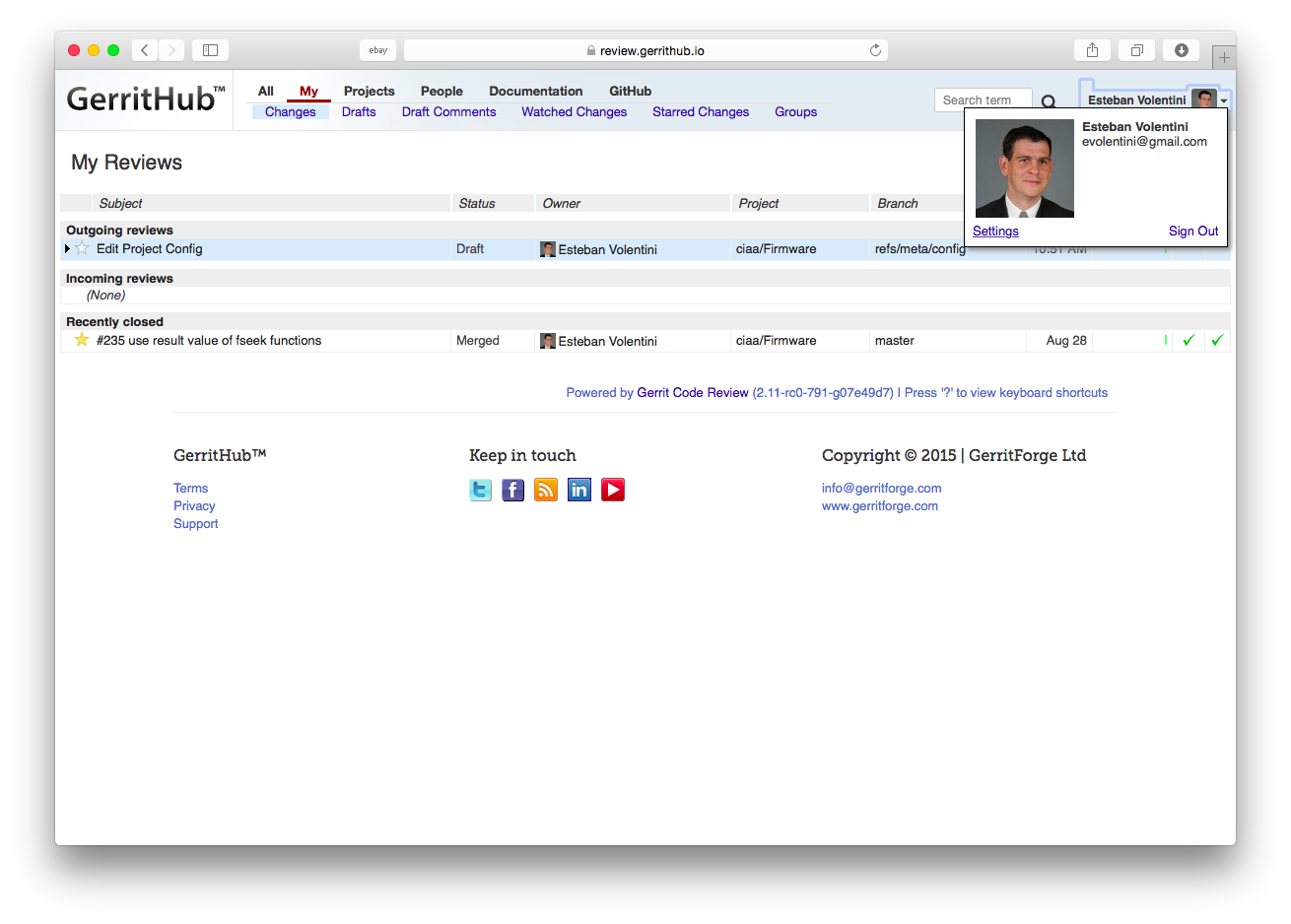
Task: Go to the Drafts submenu item
Action: [359, 112]
